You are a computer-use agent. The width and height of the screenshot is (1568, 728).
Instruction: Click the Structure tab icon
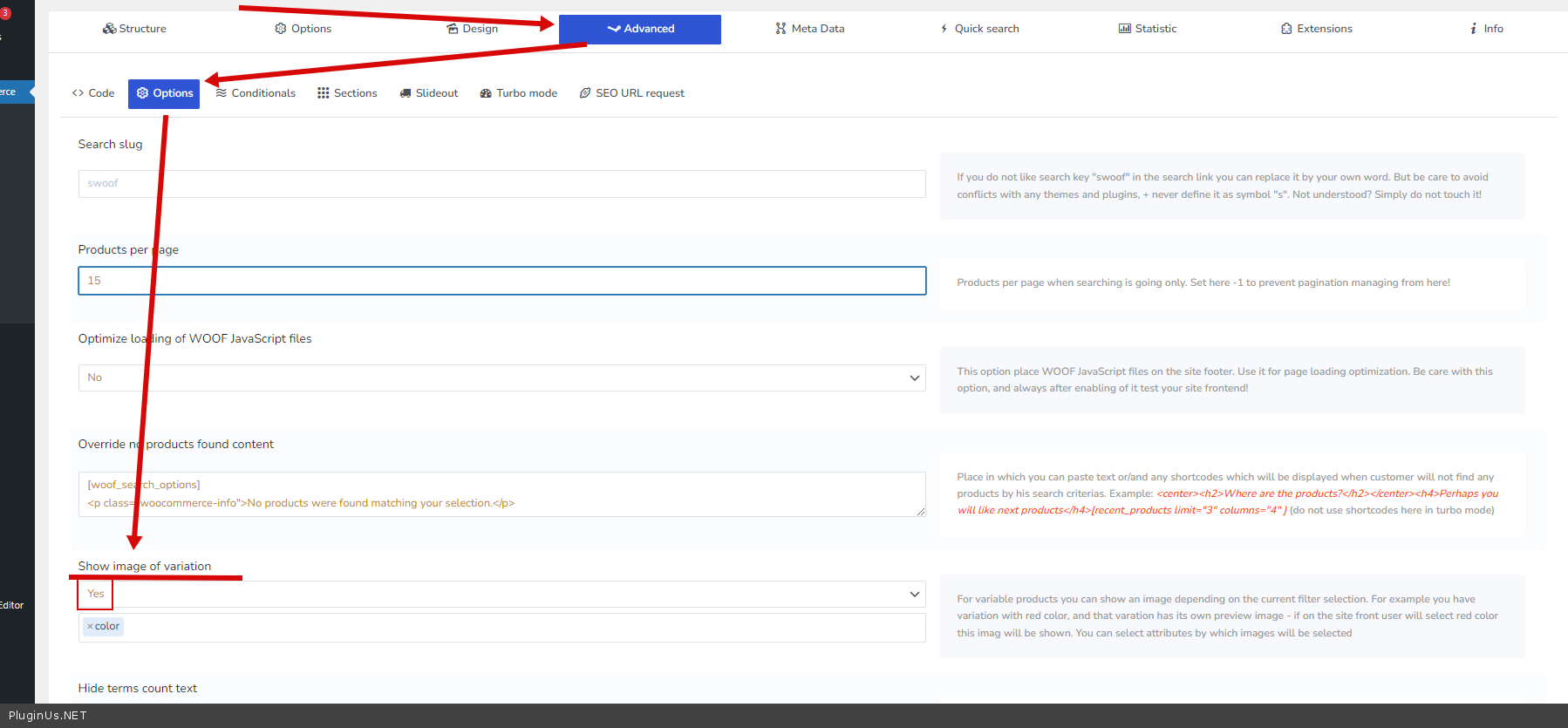109,29
